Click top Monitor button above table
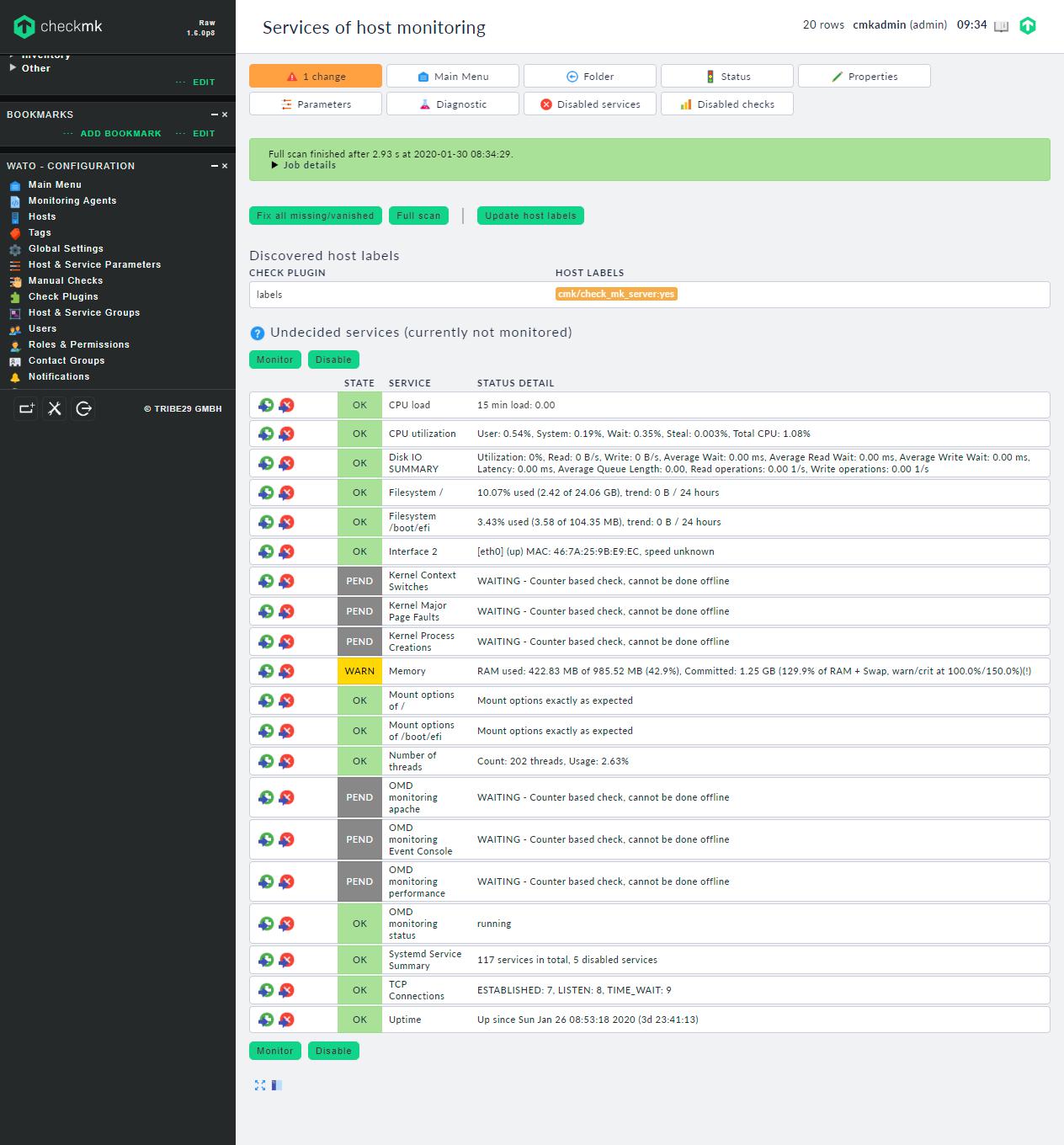The width and height of the screenshot is (1064, 1145). (275, 359)
